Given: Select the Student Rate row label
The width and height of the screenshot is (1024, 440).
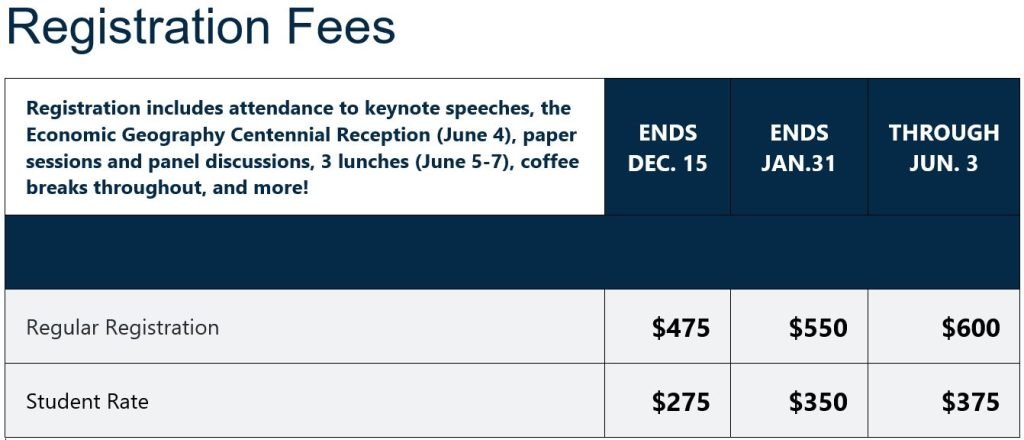Looking at the screenshot, I should (87, 401).
